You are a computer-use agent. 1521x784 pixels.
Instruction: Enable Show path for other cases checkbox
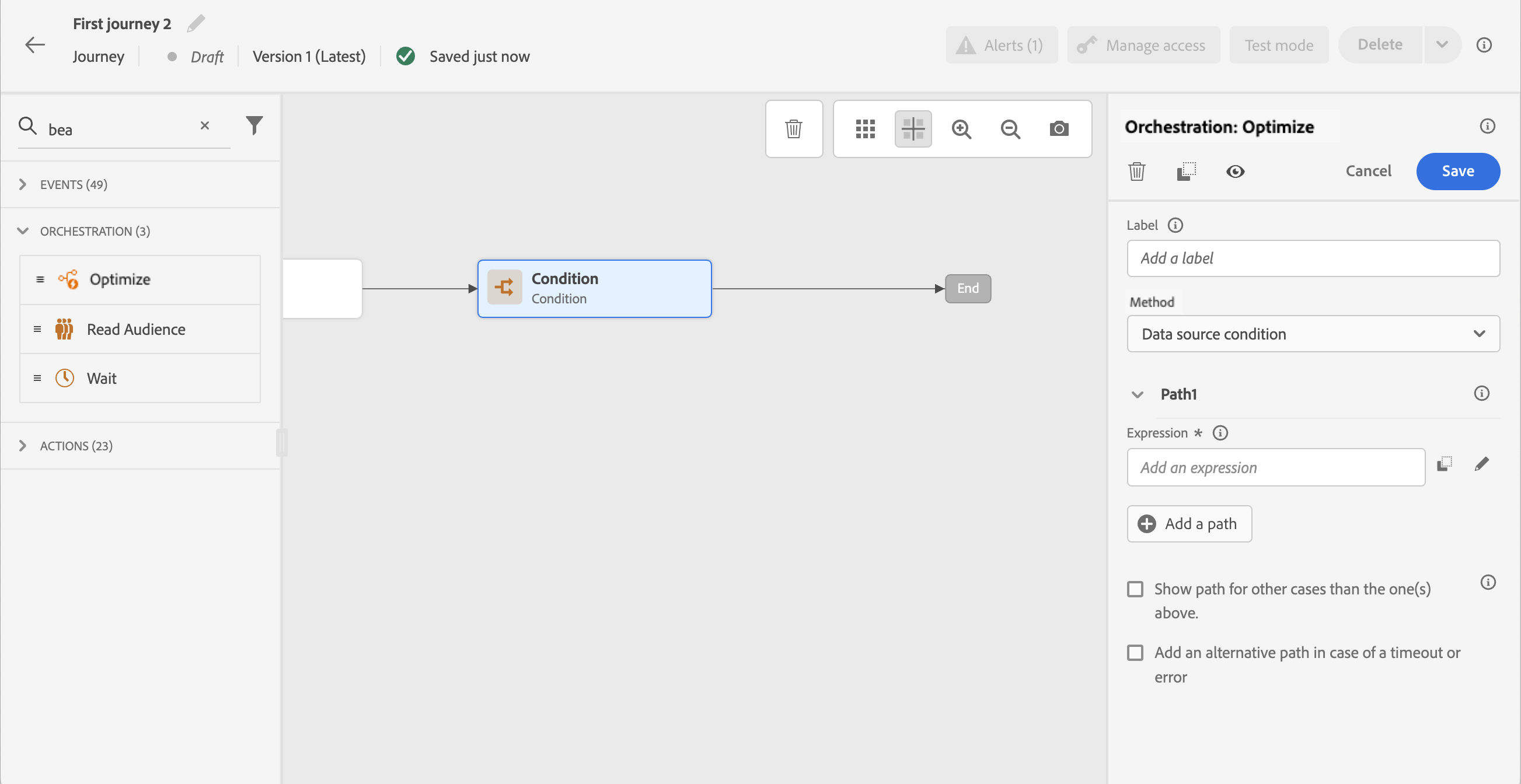[1135, 589]
